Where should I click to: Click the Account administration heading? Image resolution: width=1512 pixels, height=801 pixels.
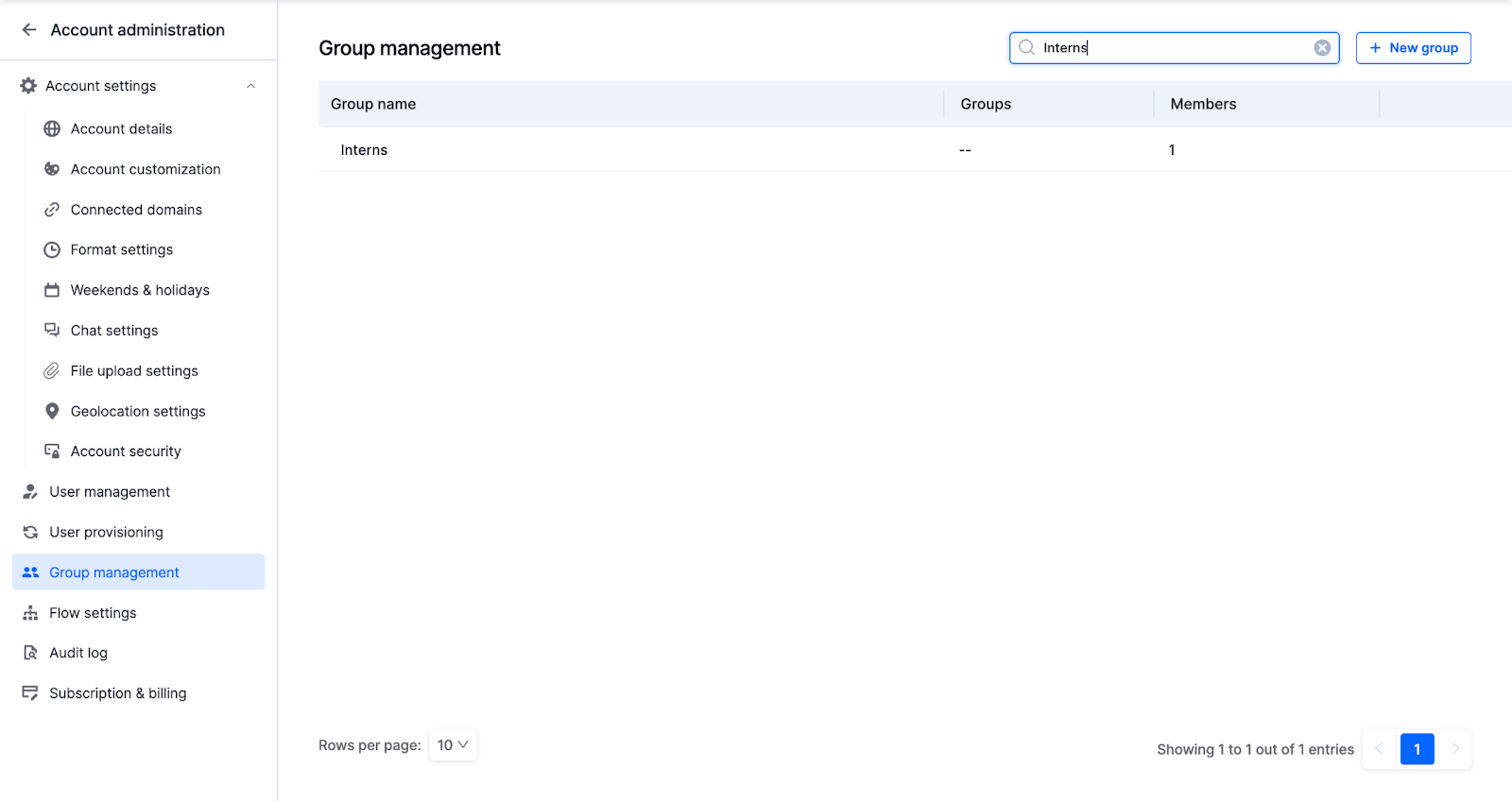[138, 30]
